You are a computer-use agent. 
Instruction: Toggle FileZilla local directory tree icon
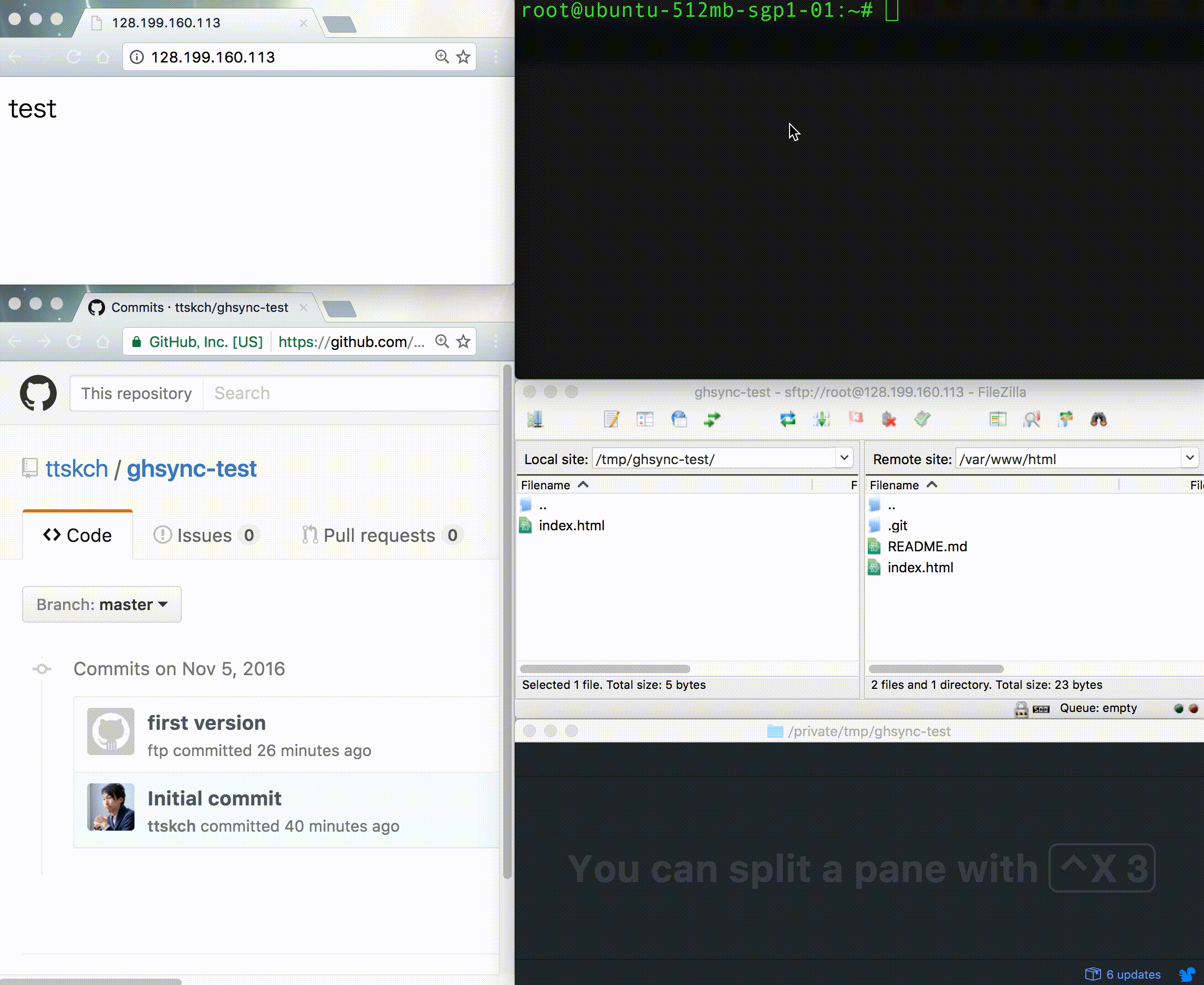pyautogui.click(x=645, y=420)
